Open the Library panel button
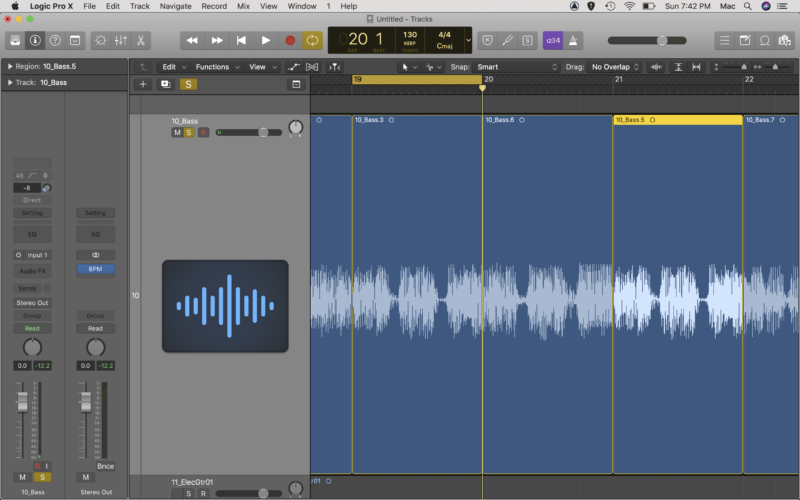Screen dimensions: 800x500 [15, 40]
